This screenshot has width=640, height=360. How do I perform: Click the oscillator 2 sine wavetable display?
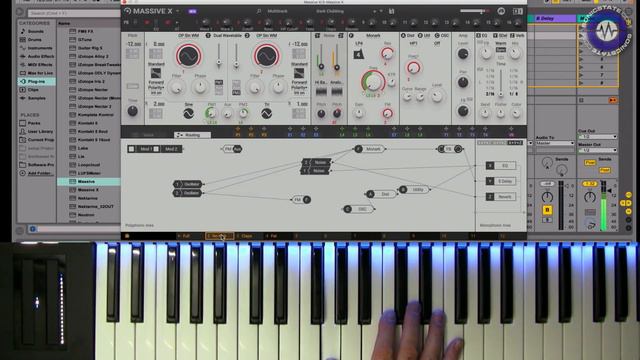click(x=267, y=56)
